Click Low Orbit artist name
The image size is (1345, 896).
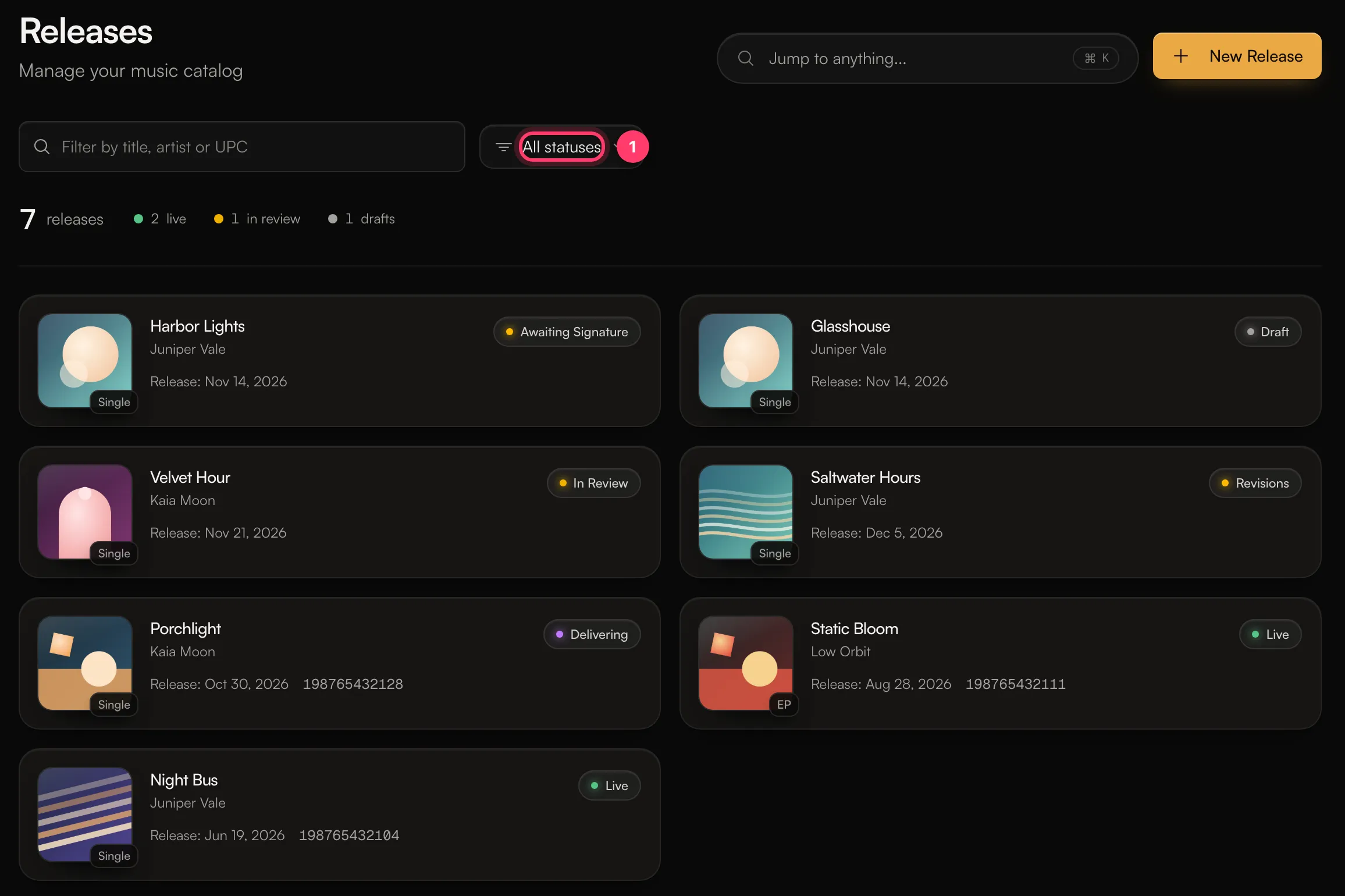pos(841,652)
